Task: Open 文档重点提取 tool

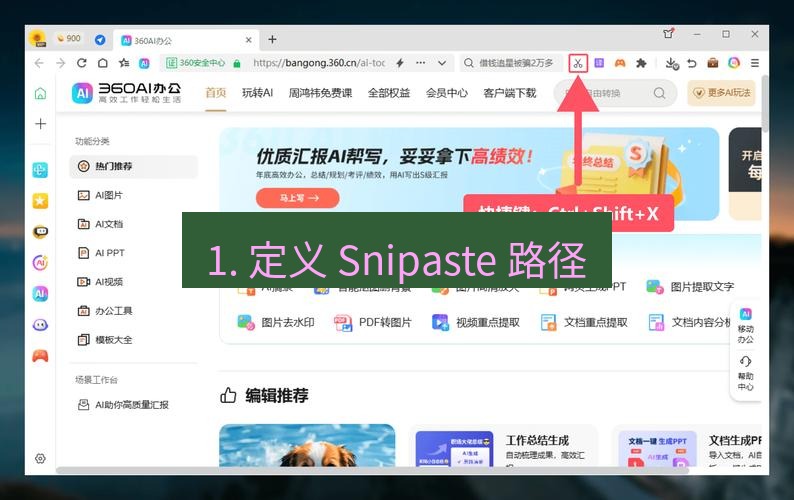Action: click(584, 322)
